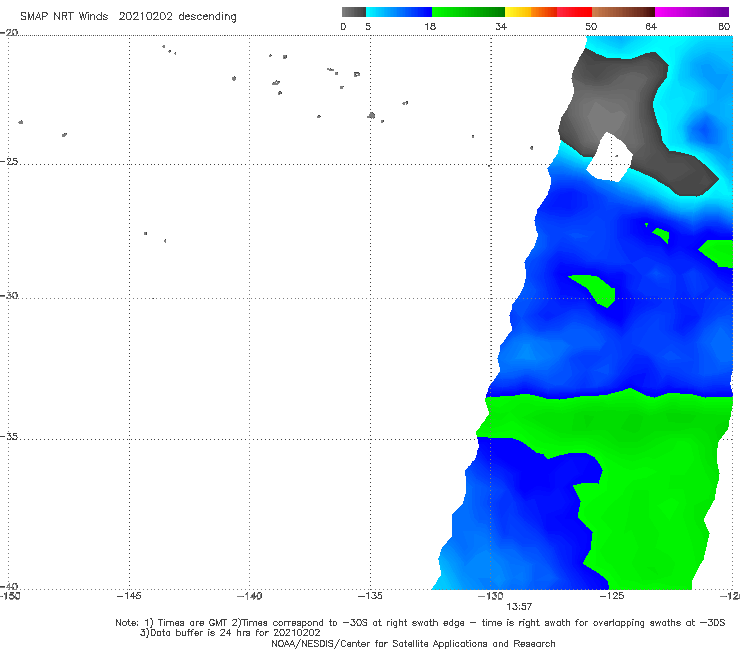The height and width of the screenshot is (650, 740).
Task: Click the color scale label '5'
Action: (368, 26)
